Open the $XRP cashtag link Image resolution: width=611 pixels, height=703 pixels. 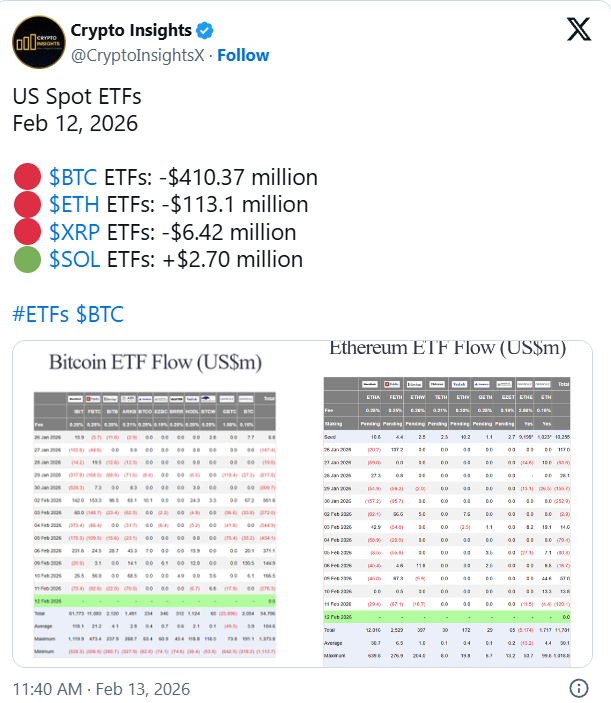point(73,233)
